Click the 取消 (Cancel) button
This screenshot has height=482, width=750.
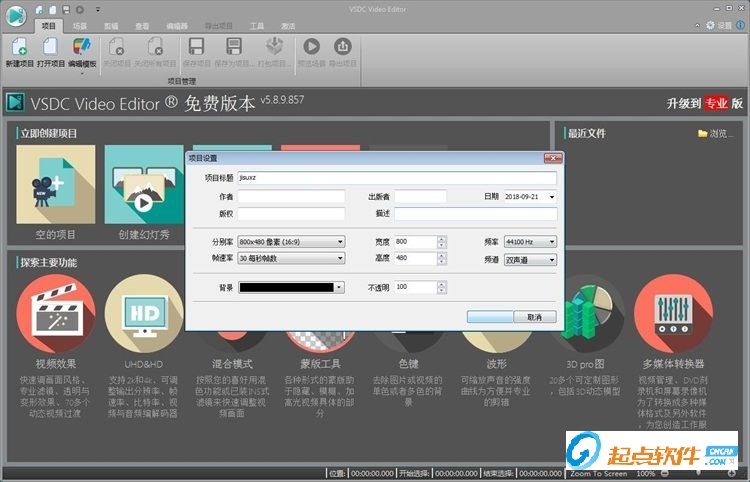[535, 317]
